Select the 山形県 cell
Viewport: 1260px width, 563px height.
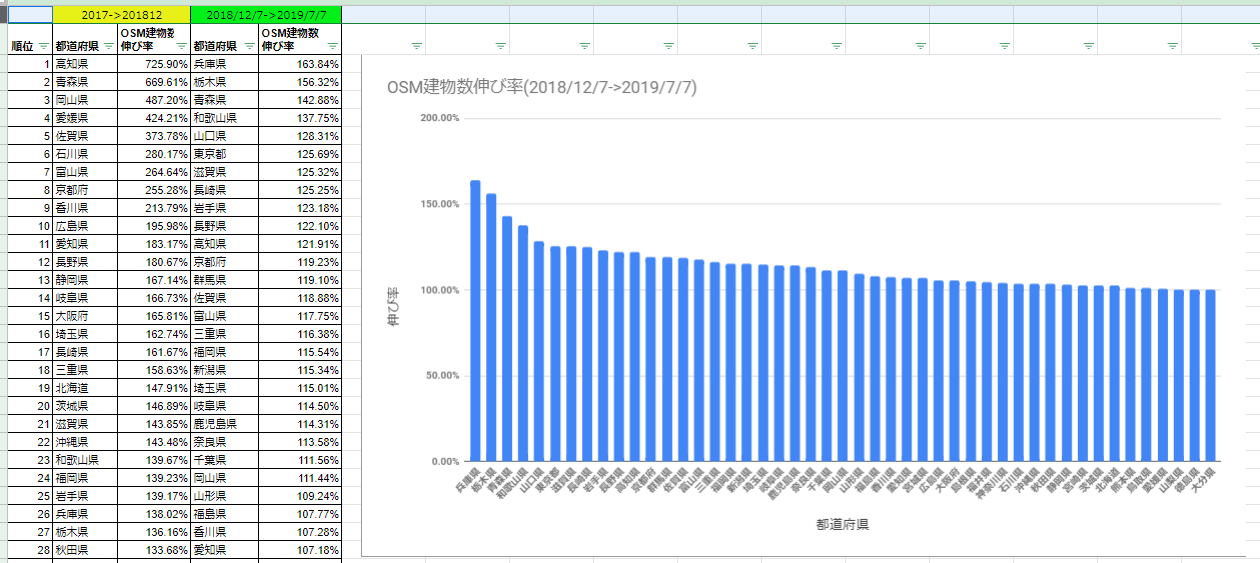coord(225,496)
